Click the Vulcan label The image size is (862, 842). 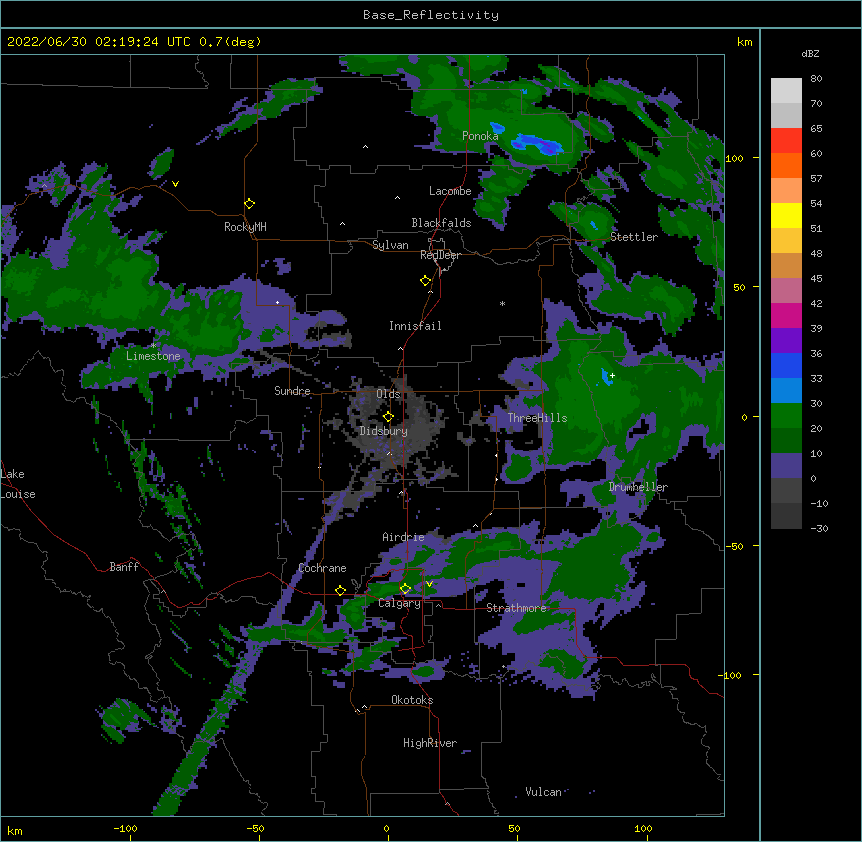[543, 792]
